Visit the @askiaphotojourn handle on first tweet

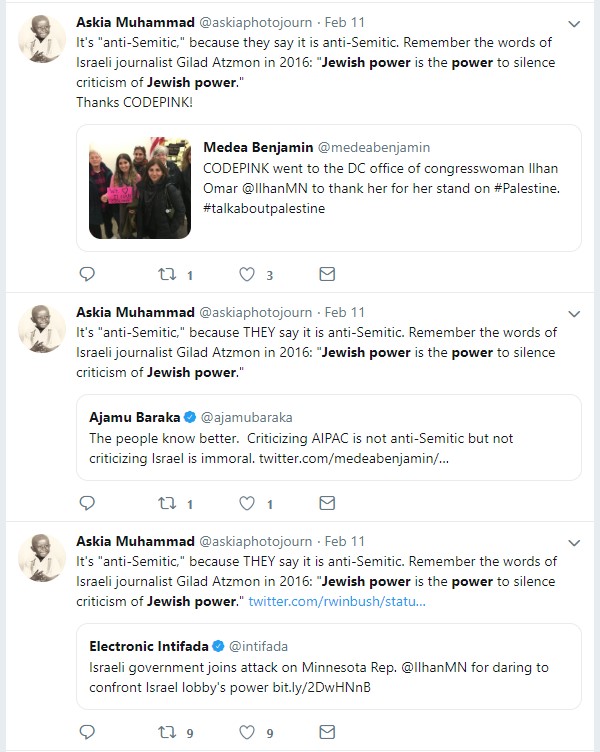[x=255, y=23]
